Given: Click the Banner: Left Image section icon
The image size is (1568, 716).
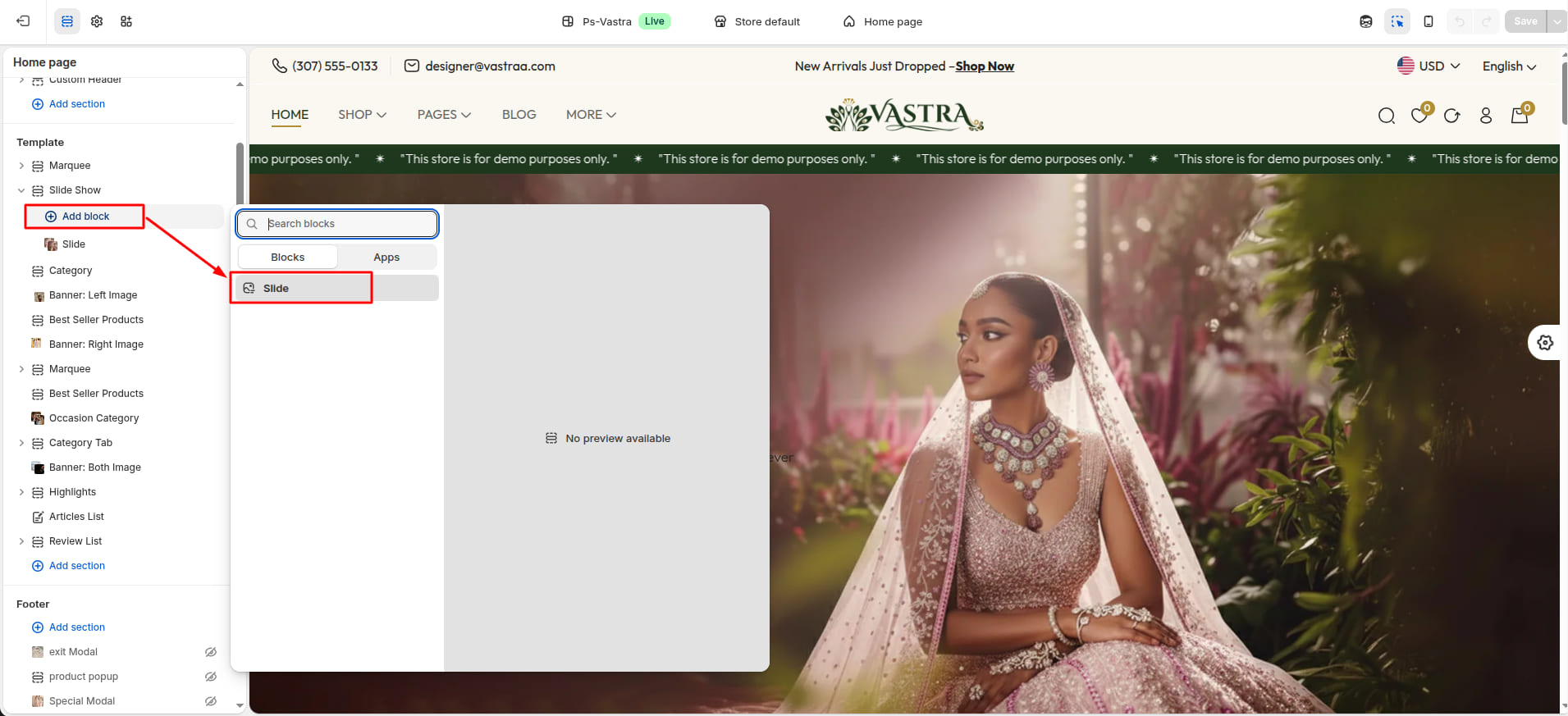Looking at the screenshot, I should coord(39,296).
